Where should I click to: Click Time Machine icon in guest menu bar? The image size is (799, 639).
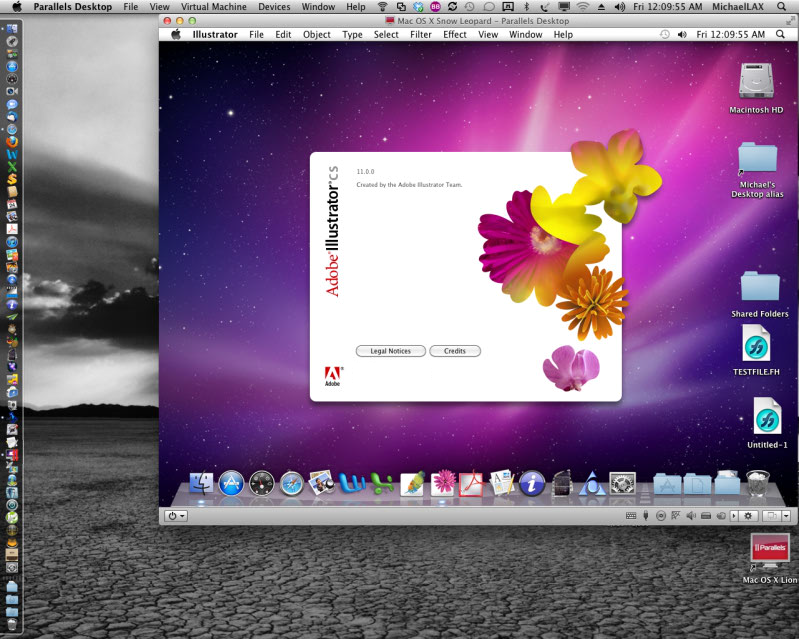click(664, 34)
